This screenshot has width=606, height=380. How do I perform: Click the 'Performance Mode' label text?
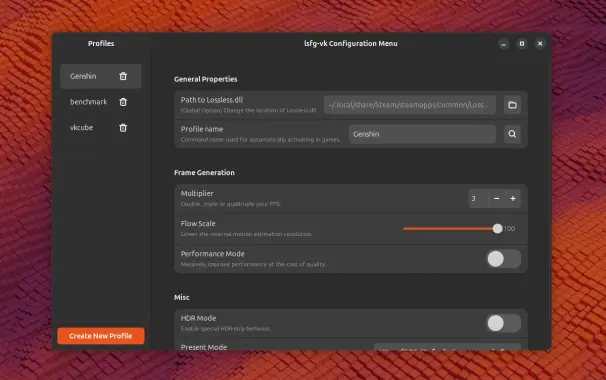pyautogui.click(x=213, y=254)
